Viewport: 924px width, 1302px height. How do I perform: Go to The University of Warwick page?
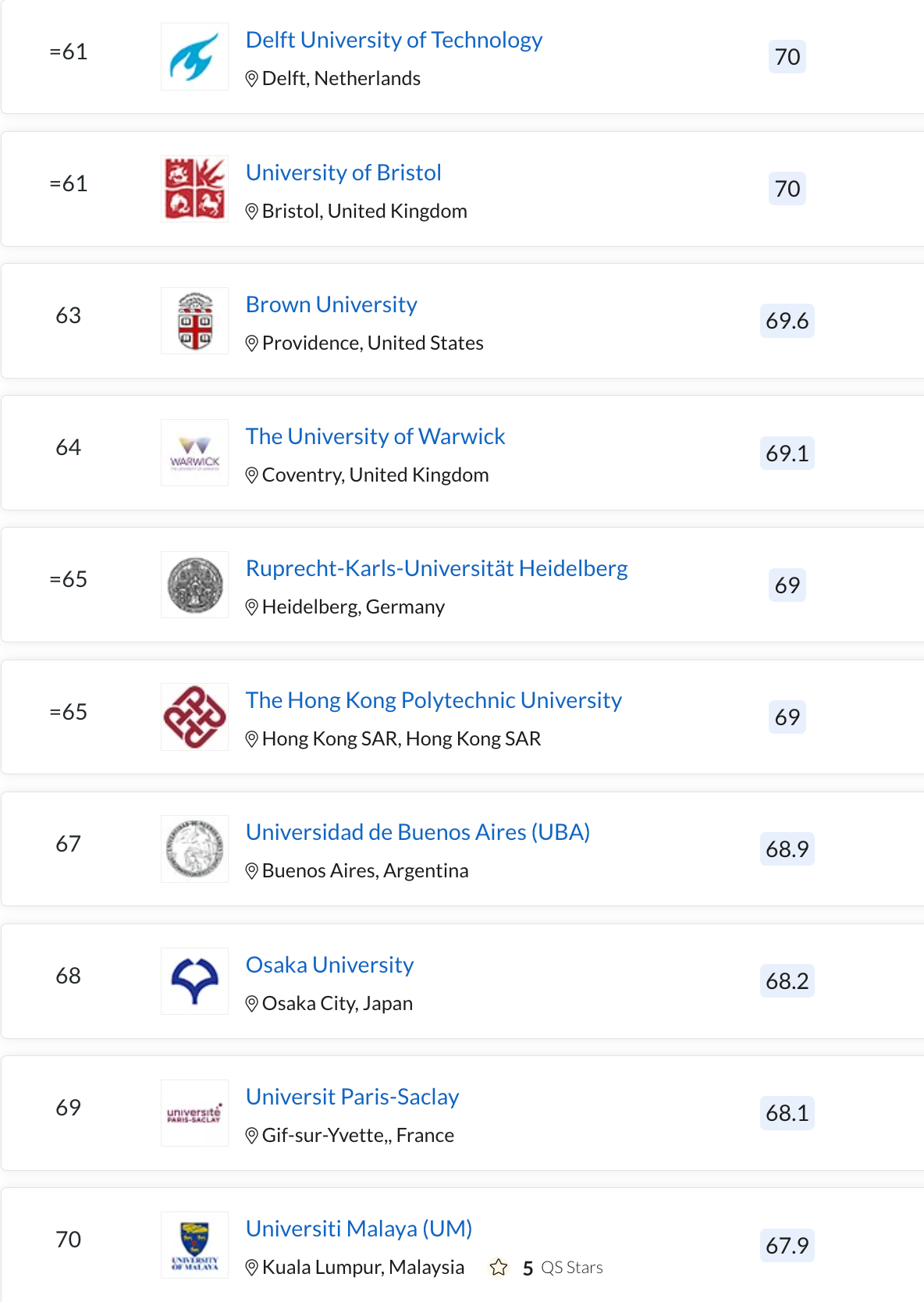pyautogui.click(x=375, y=436)
